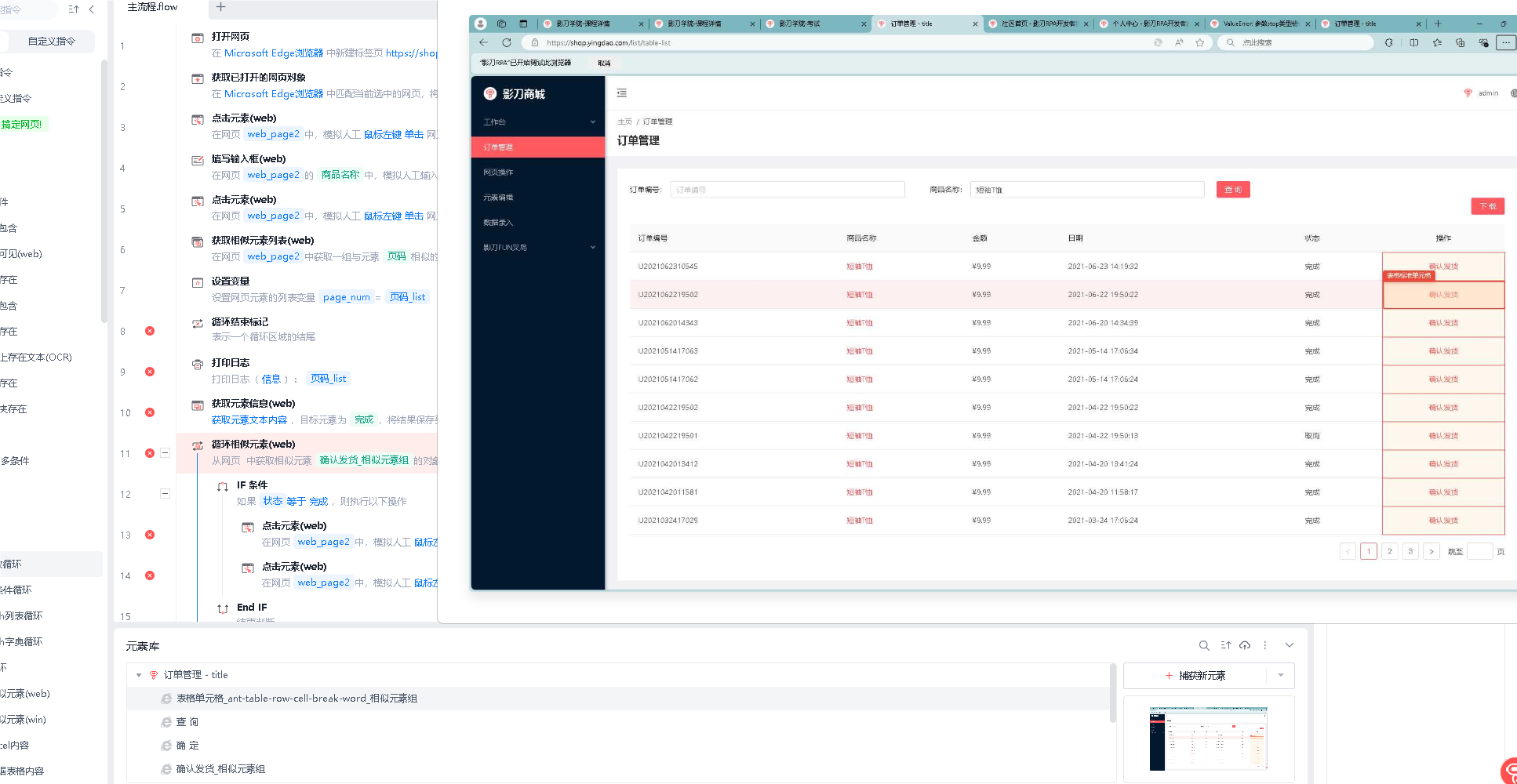Click the cloud upload icon in 元素库

point(1245,646)
